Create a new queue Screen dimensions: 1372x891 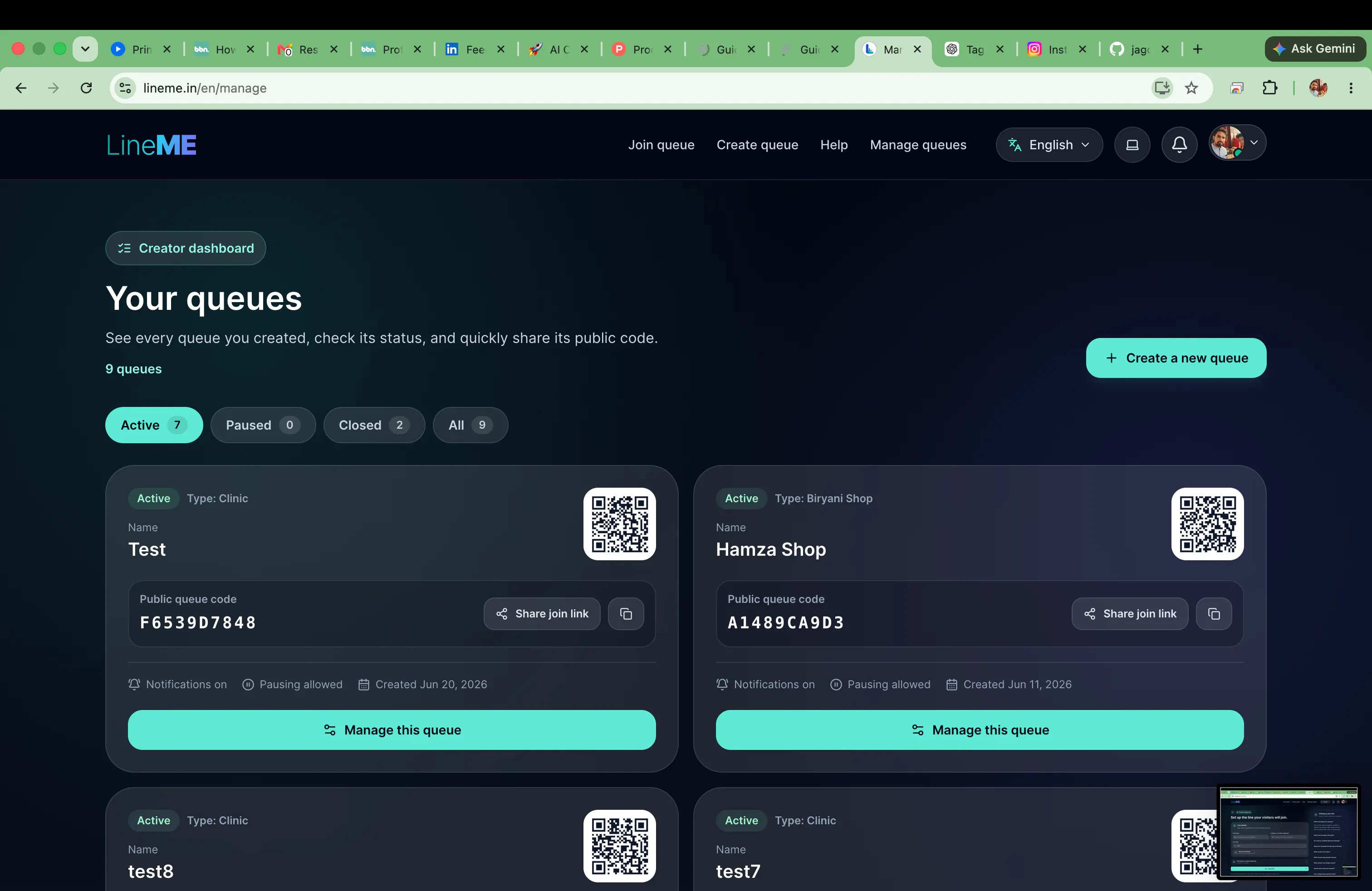1176,358
